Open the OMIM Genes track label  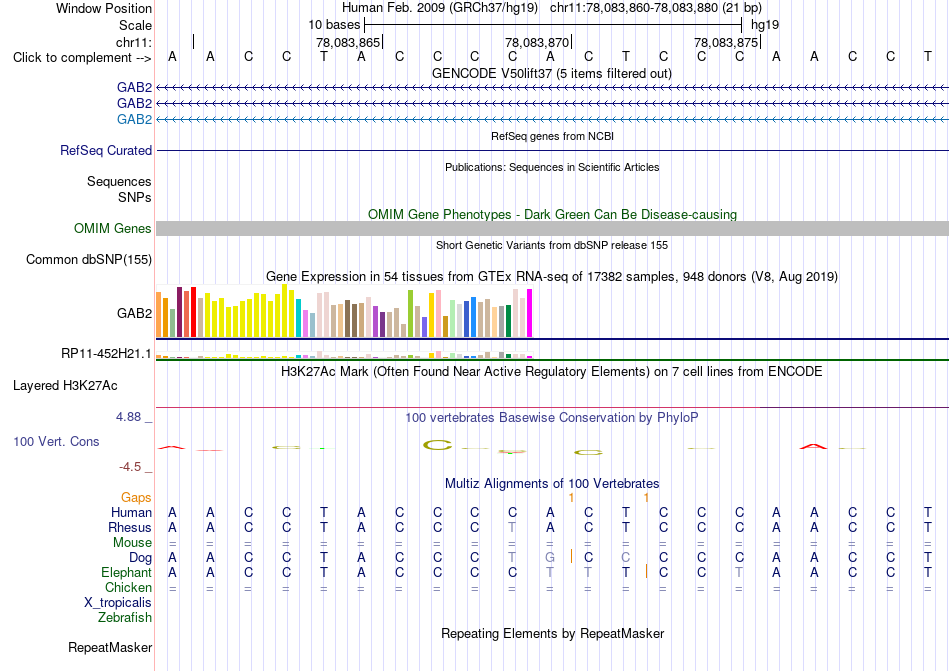(113, 228)
